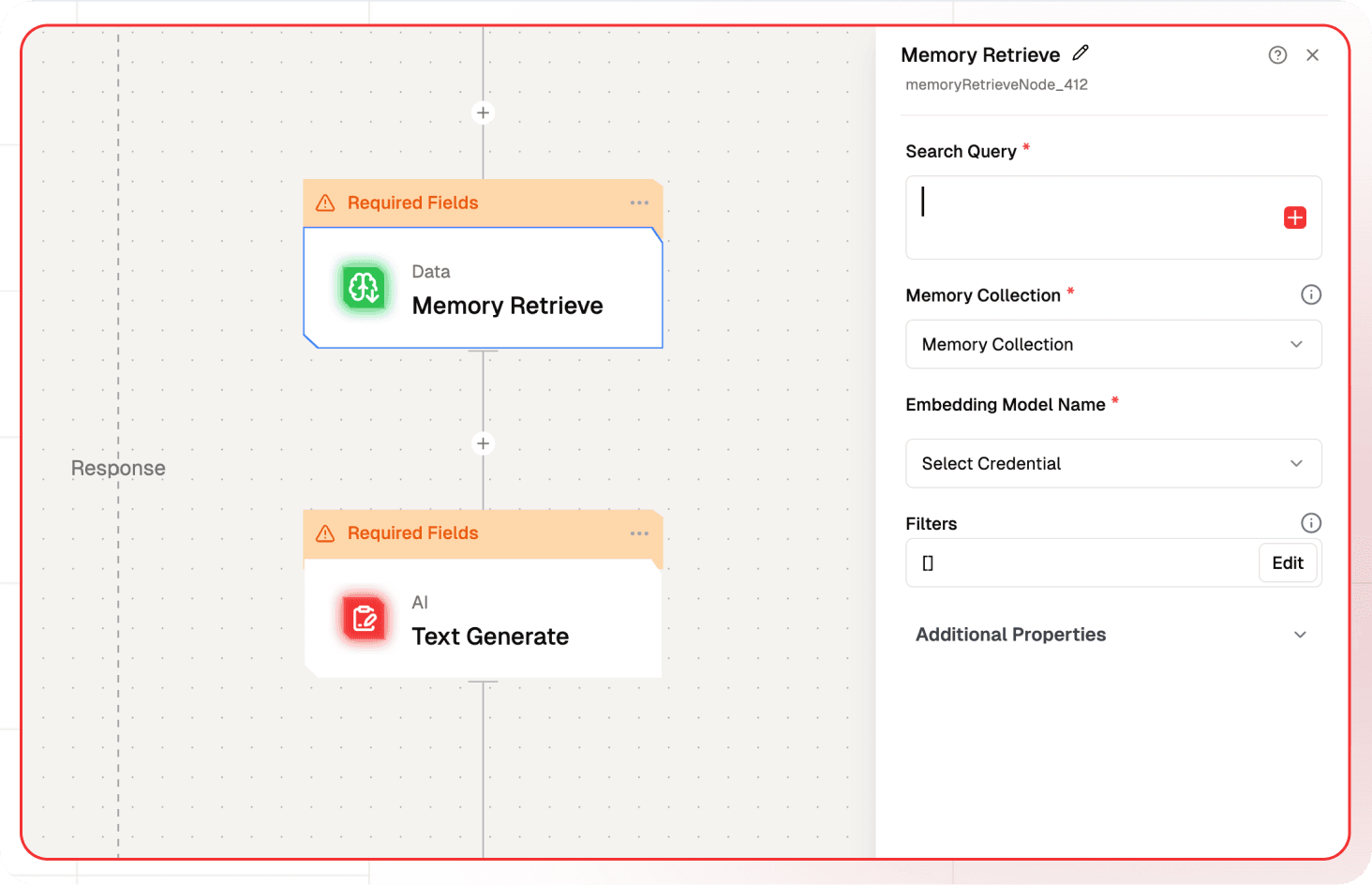Image resolution: width=1372 pixels, height=885 pixels.
Task: Click the warning triangle on the Text Generate node
Action: 325,533
